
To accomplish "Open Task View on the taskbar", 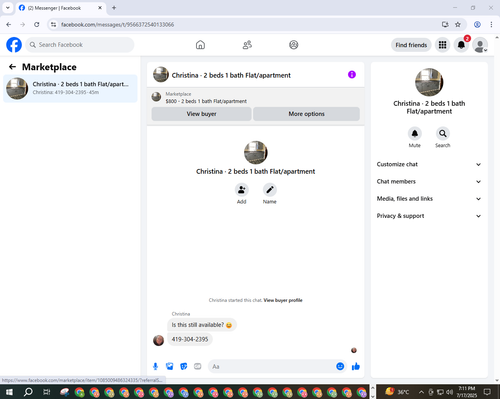I will pos(47,392).
